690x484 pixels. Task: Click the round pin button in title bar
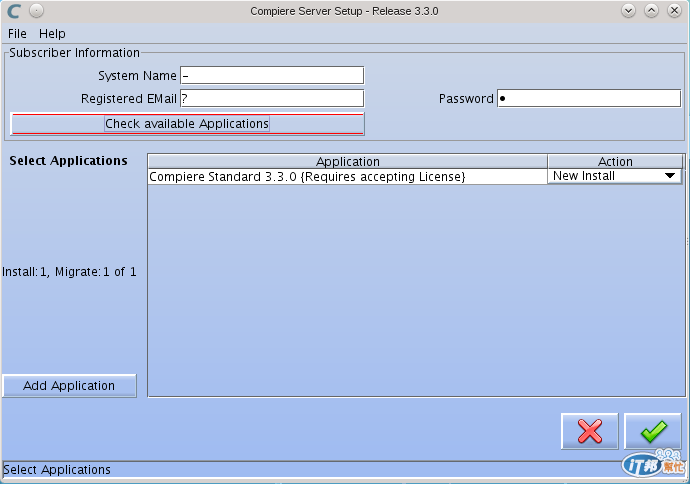pyautogui.click(x=37, y=11)
